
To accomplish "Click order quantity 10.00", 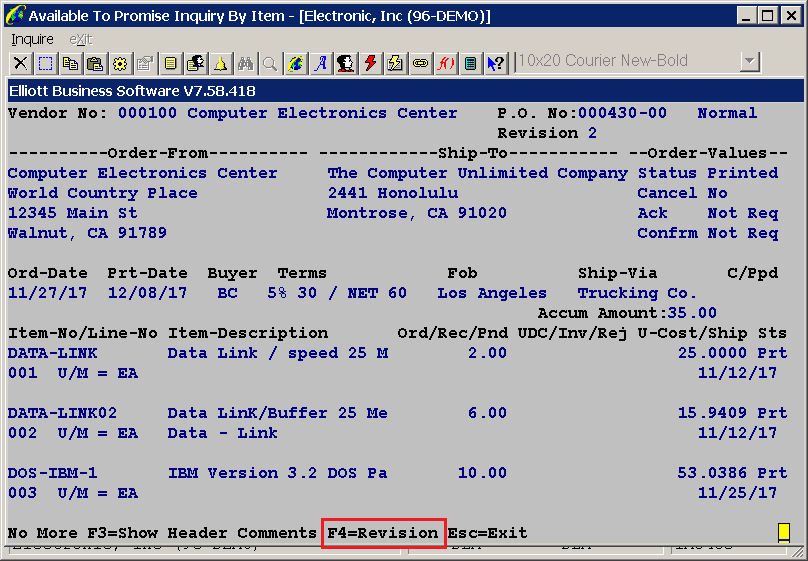I will (x=482, y=472).
